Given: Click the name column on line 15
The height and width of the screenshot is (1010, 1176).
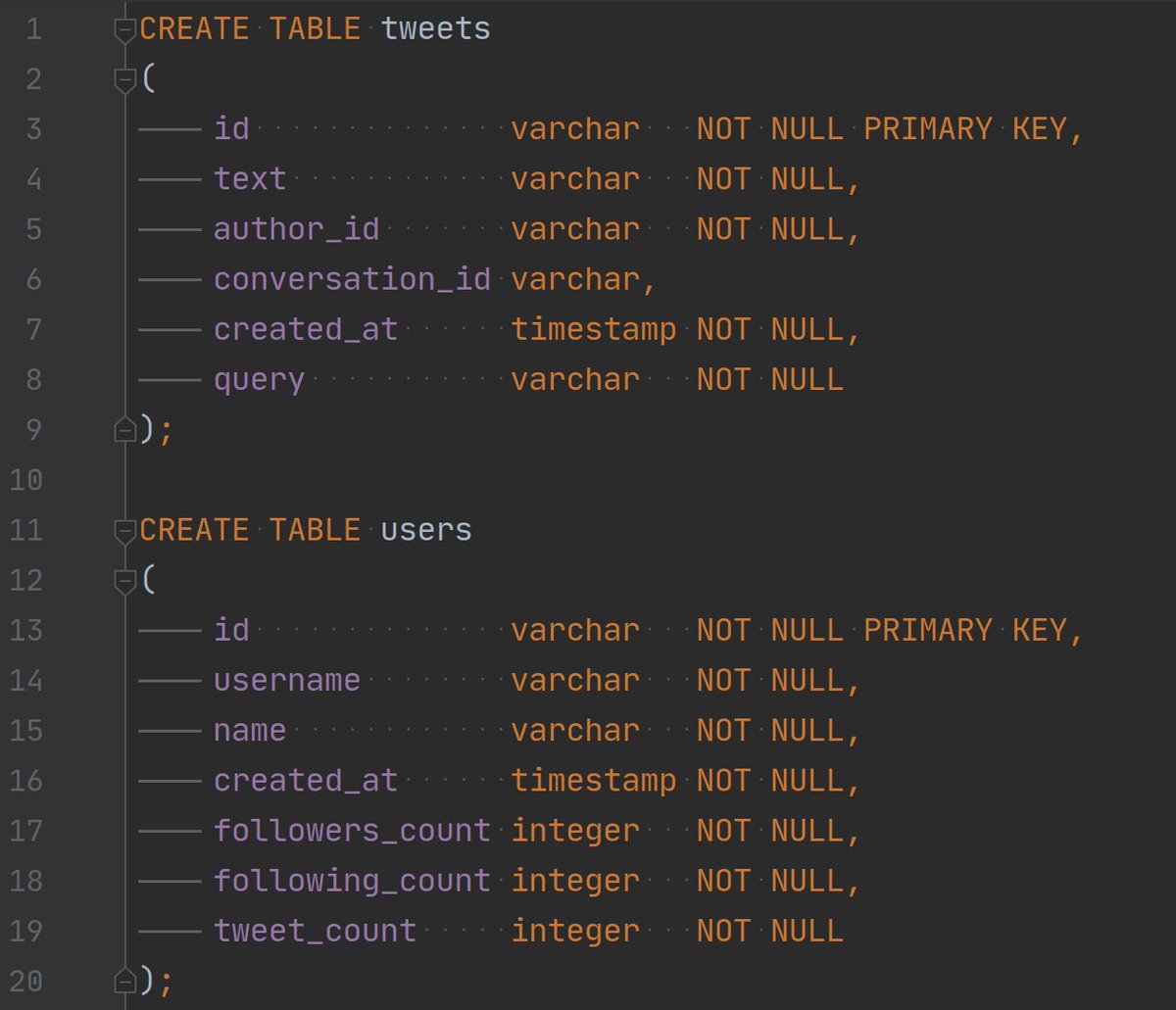Looking at the screenshot, I should (251, 730).
